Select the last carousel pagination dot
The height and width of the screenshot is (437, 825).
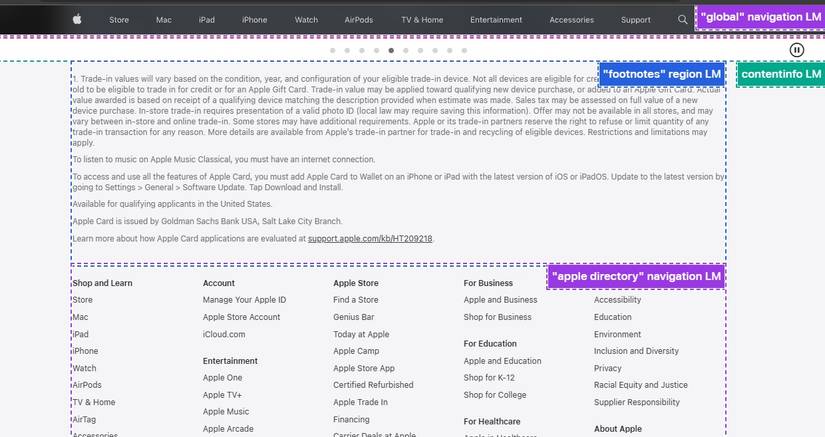point(464,50)
